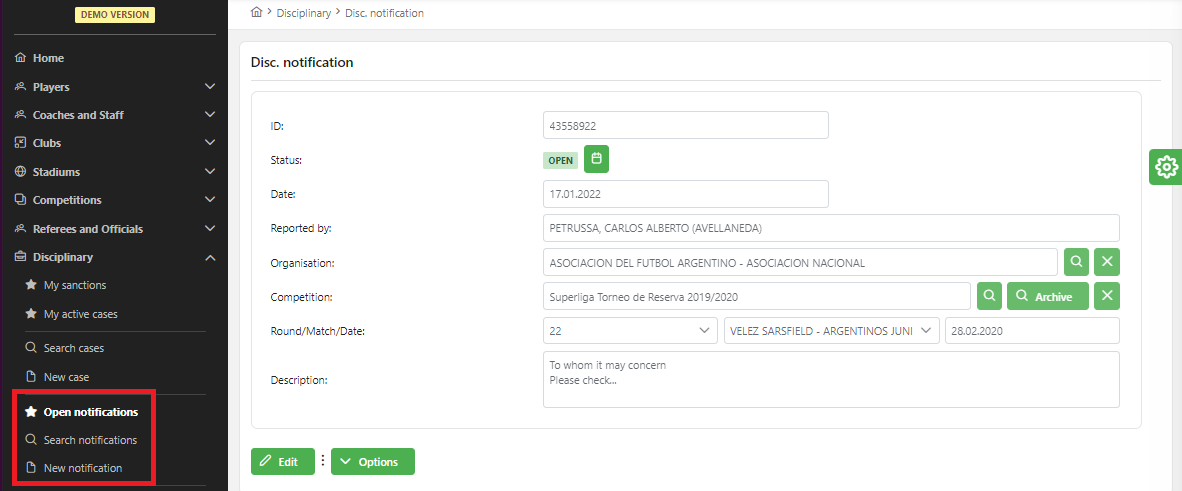Clear the Competition field with the X button
This screenshot has width=1182, height=491.
[x=1106, y=296]
